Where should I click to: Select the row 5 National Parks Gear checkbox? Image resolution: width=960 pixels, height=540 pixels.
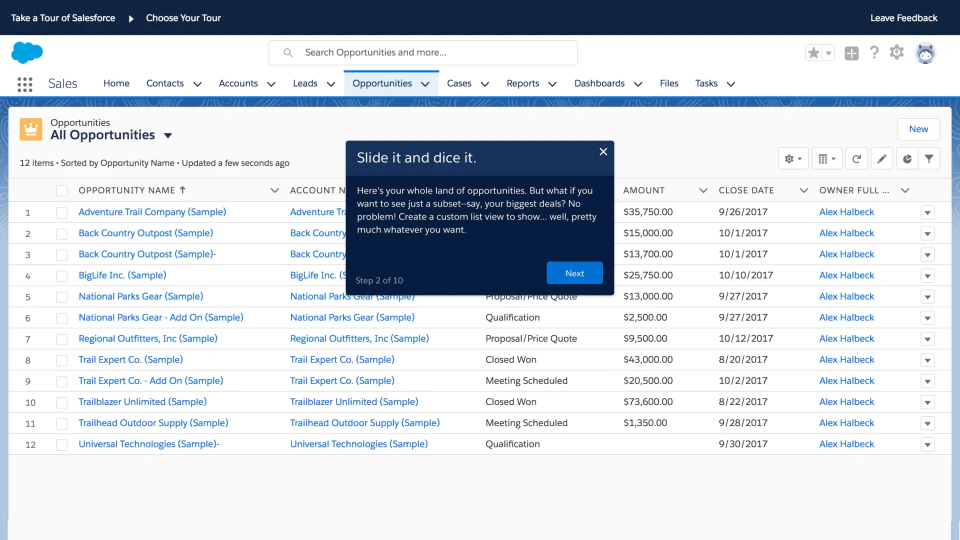point(62,297)
